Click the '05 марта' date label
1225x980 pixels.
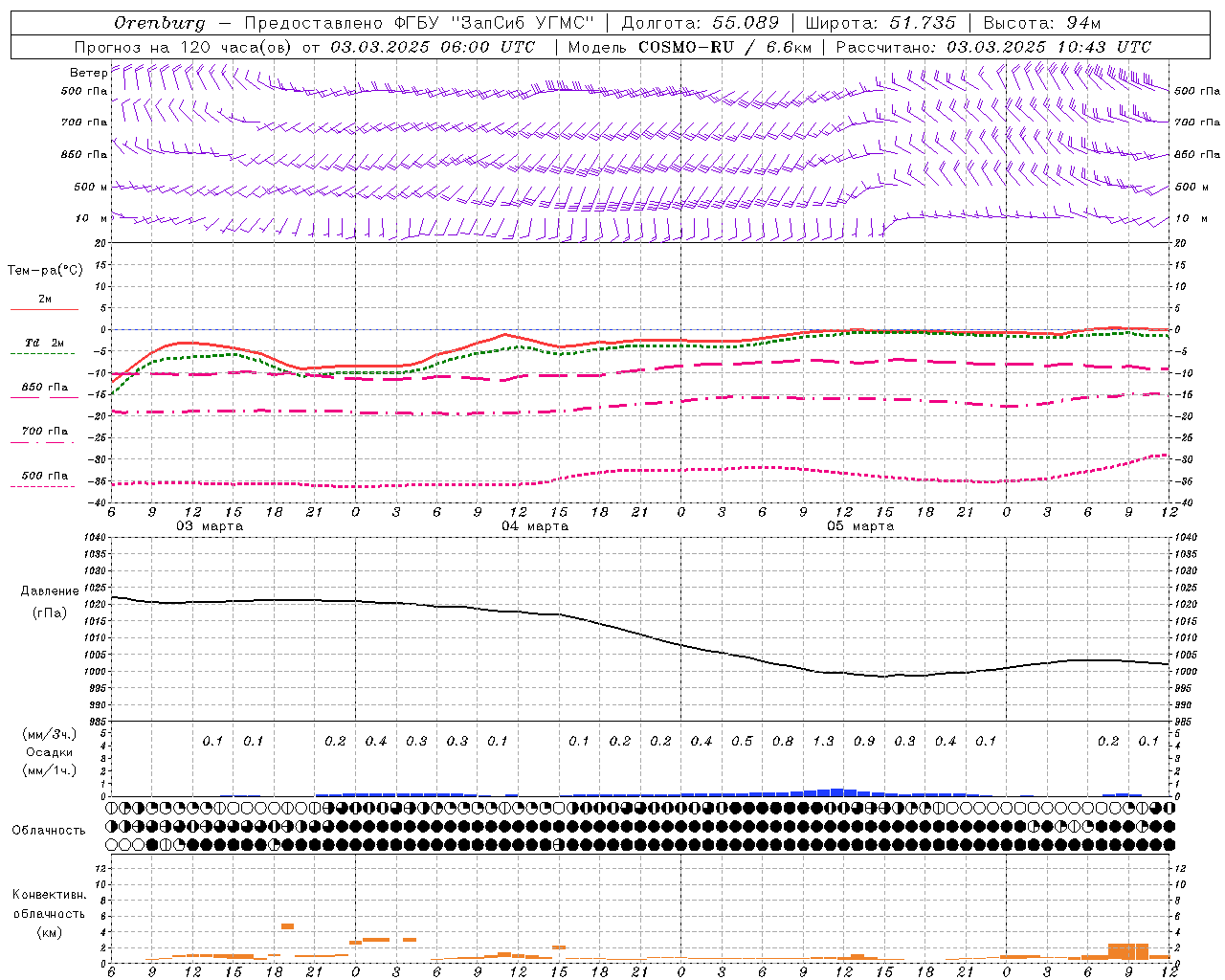click(861, 526)
